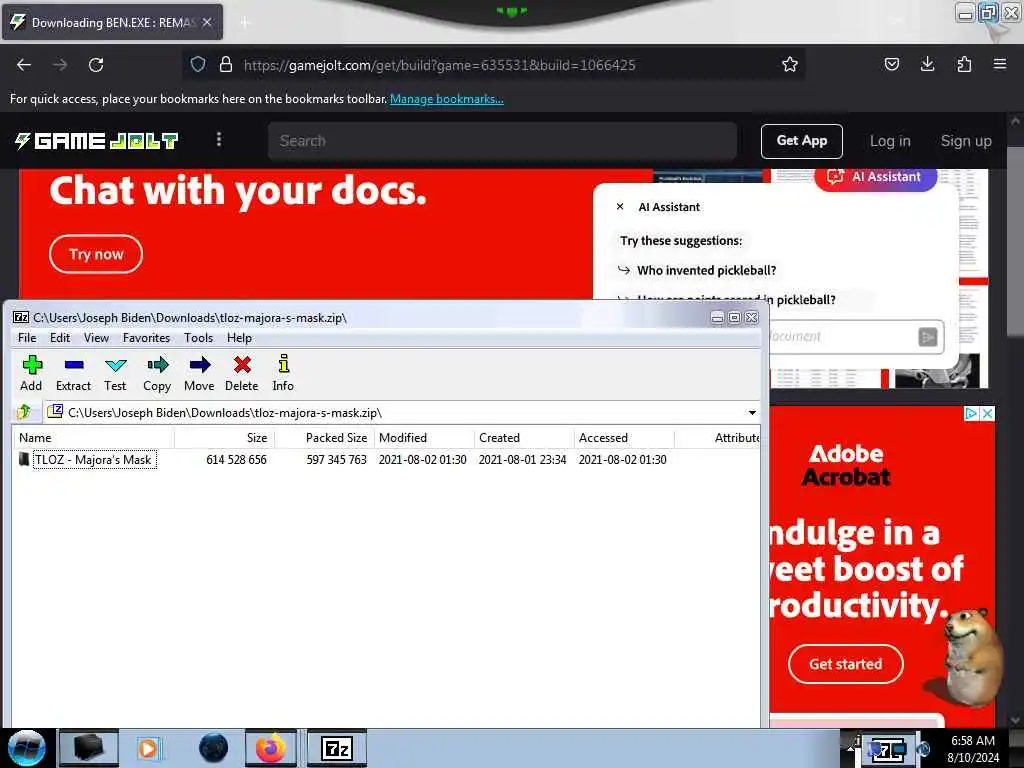Close the AI Assistant panel in the ad
The width and height of the screenshot is (1024, 768).
pyautogui.click(x=620, y=206)
